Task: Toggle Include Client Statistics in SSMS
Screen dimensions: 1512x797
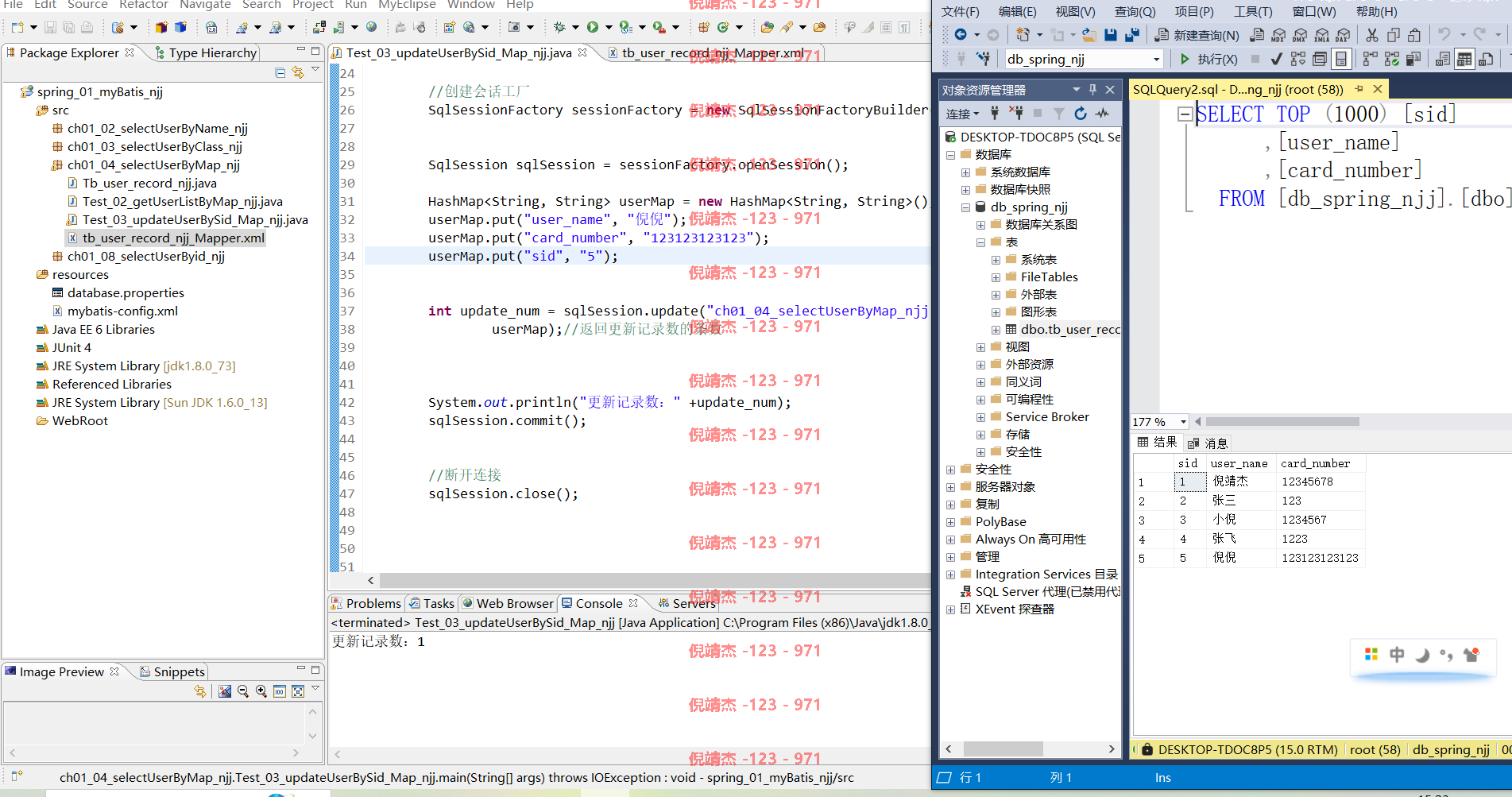Action: pyautogui.click(x=1413, y=59)
